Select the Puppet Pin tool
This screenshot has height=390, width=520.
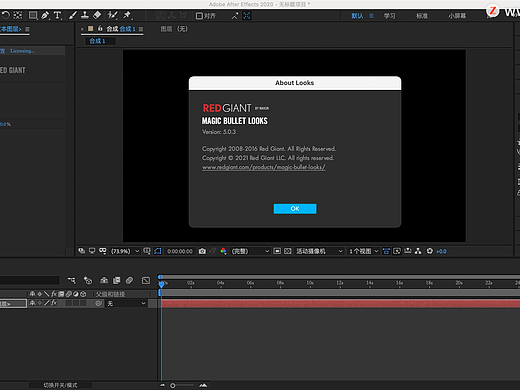[127, 15]
